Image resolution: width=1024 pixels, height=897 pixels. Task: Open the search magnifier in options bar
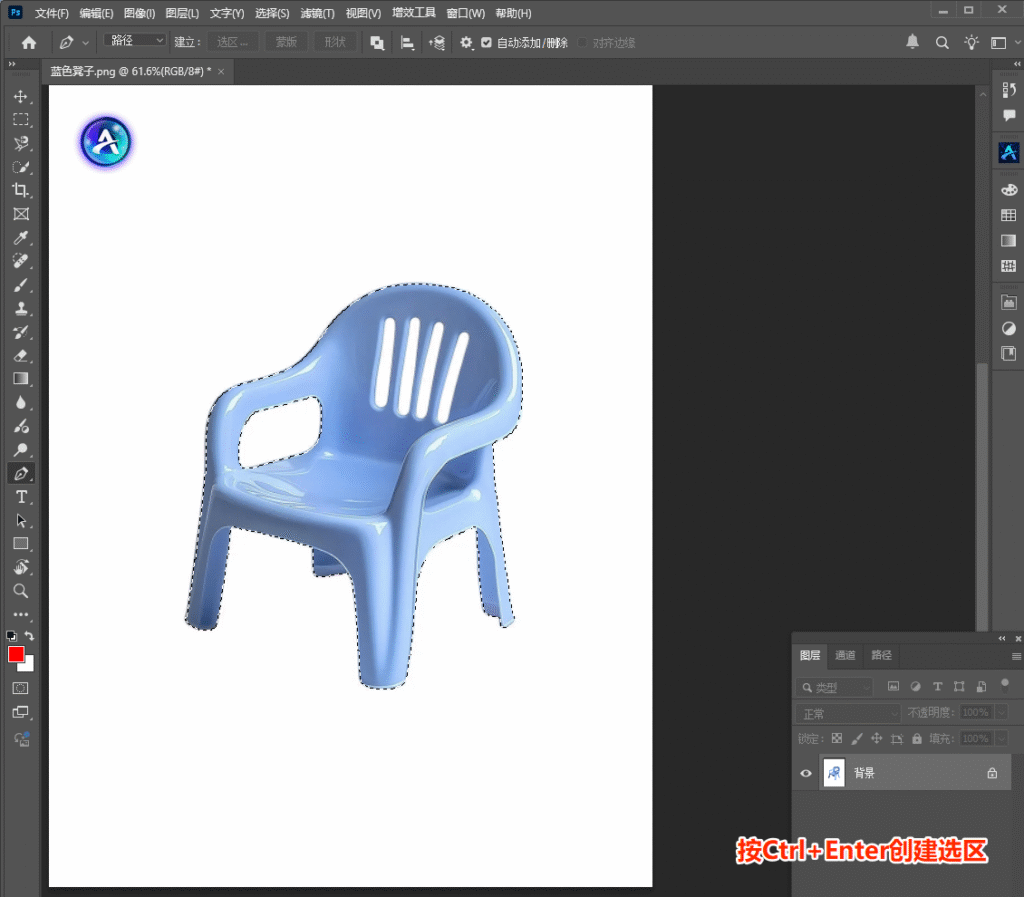[x=942, y=43]
